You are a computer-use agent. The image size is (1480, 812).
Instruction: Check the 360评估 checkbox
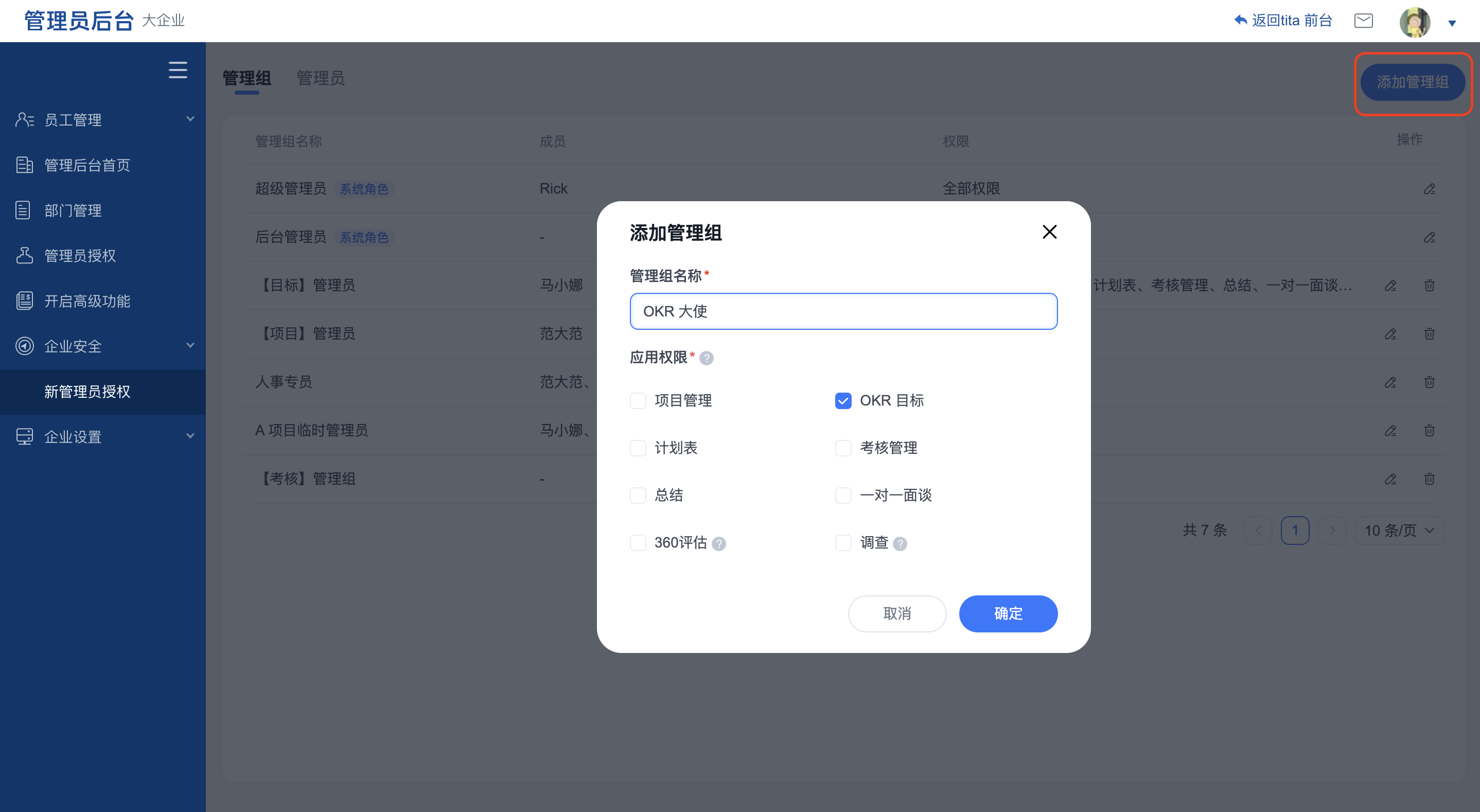638,543
